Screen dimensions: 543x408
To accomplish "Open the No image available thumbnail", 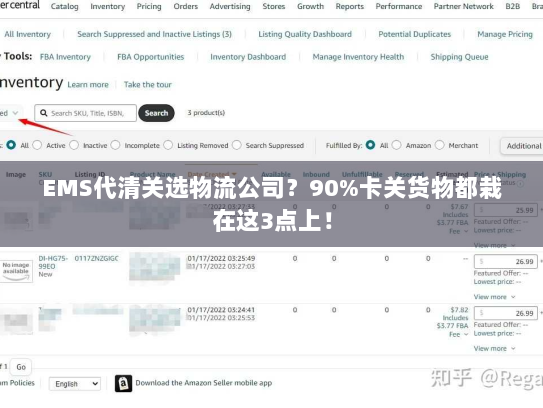I will [x=16, y=271].
